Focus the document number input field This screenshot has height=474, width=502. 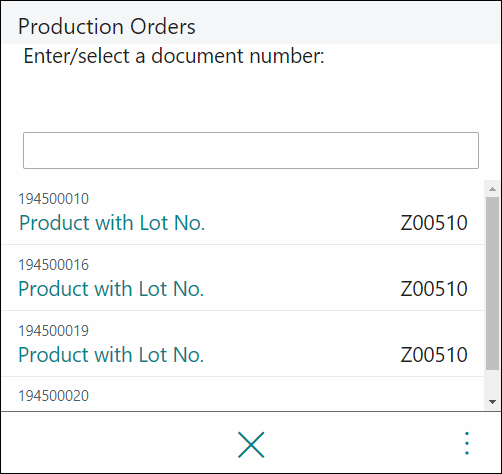(x=251, y=150)
